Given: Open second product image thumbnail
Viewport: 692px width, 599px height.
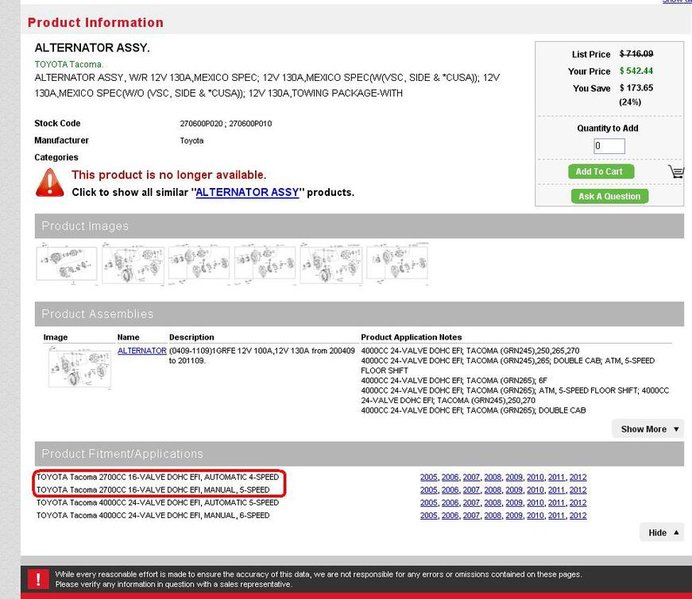Looking at the screenshot, I should point(133,264).
